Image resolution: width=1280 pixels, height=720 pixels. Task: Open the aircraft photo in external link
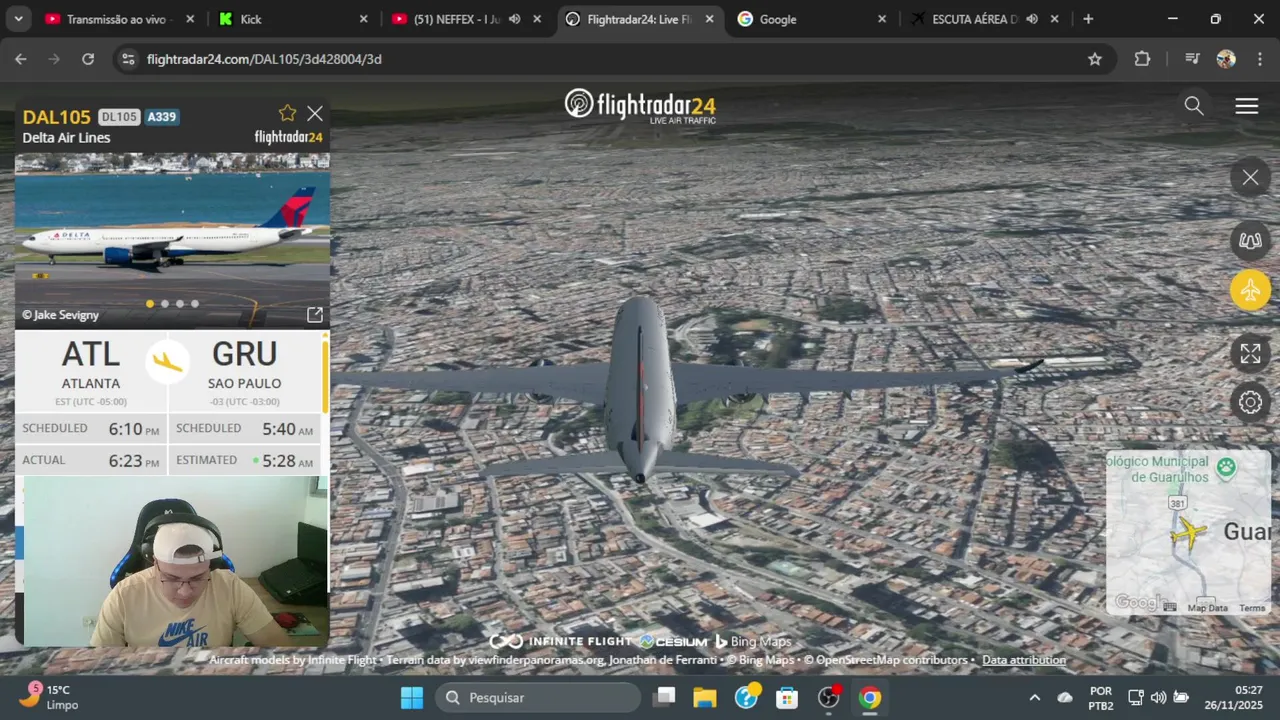pos(314,315)
